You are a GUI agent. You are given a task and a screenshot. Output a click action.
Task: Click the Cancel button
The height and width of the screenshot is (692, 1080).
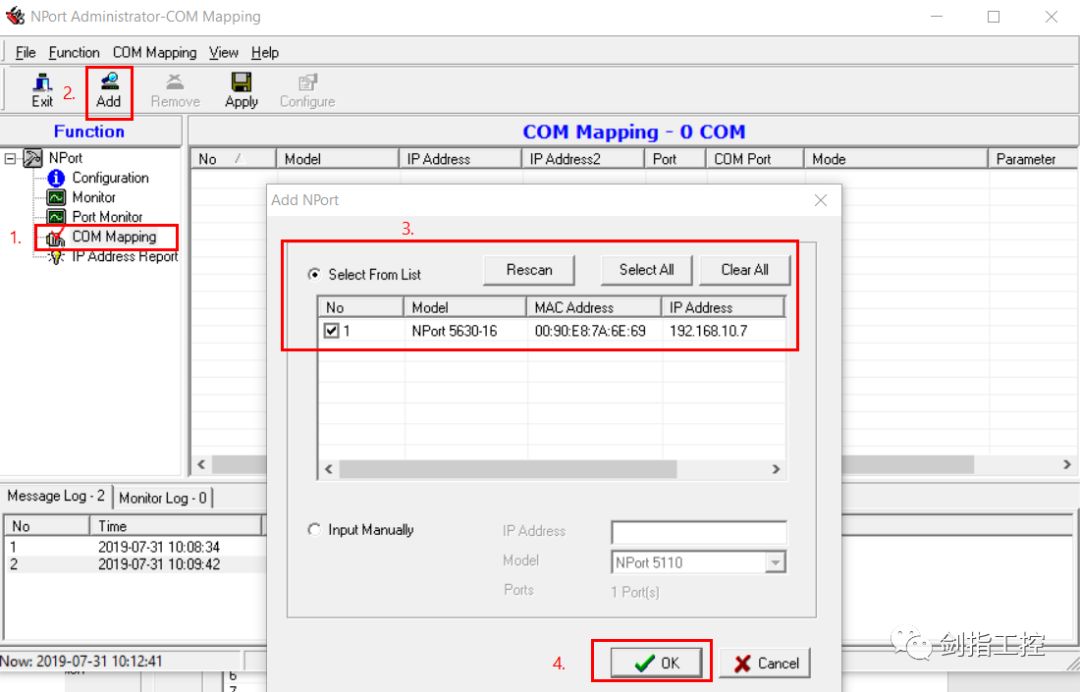(765, 663)
